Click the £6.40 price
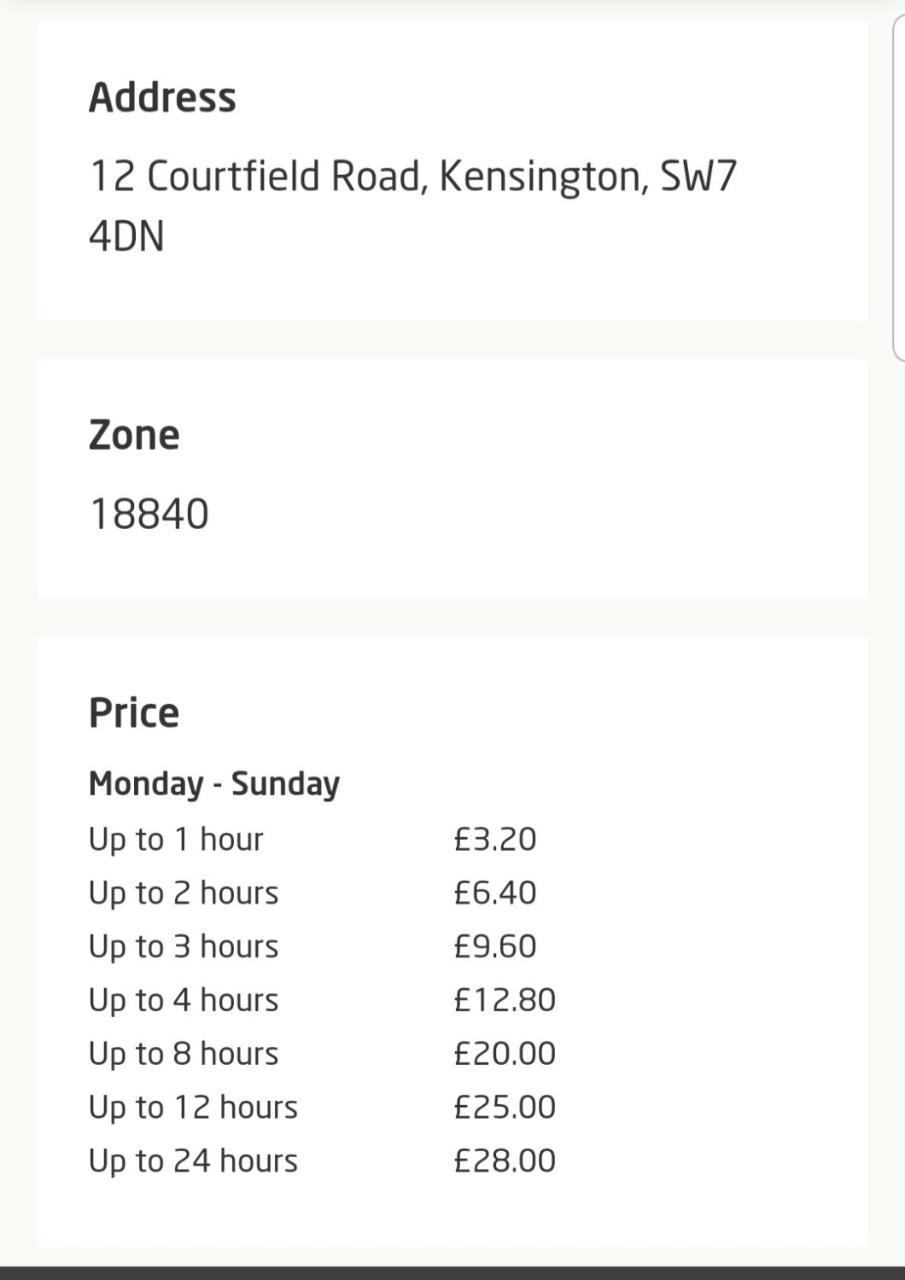The image size is (905, 1280). [x=495, y=892]
